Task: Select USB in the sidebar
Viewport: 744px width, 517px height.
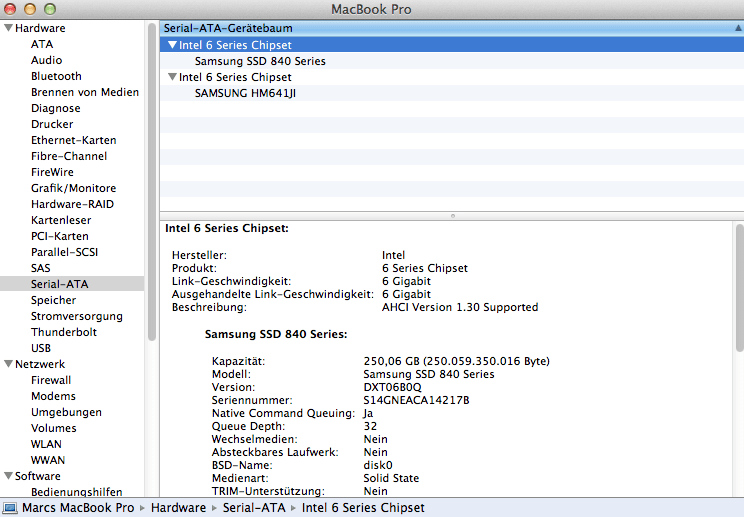Action: pos(41,348)
